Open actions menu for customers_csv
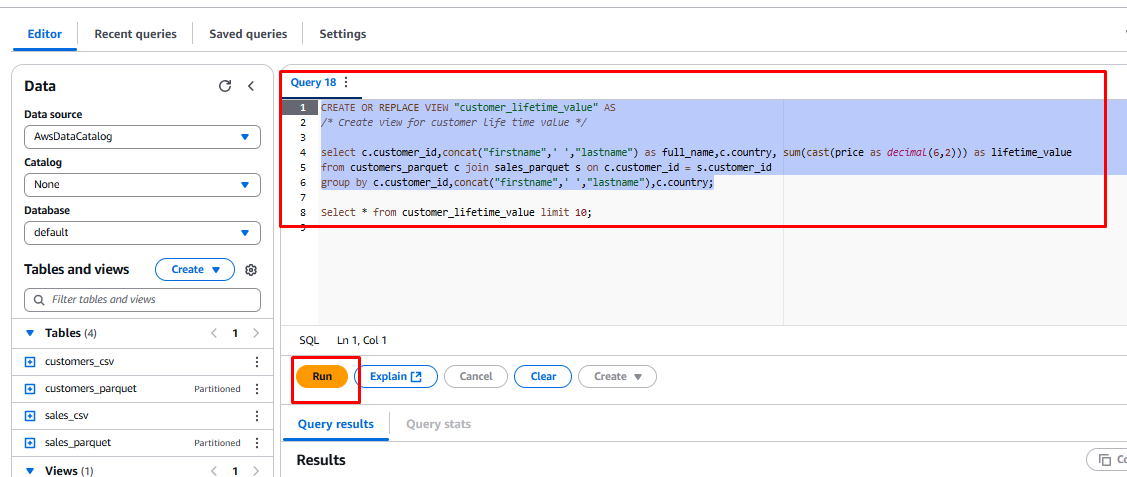1127x477 pixels. [256, 362]
